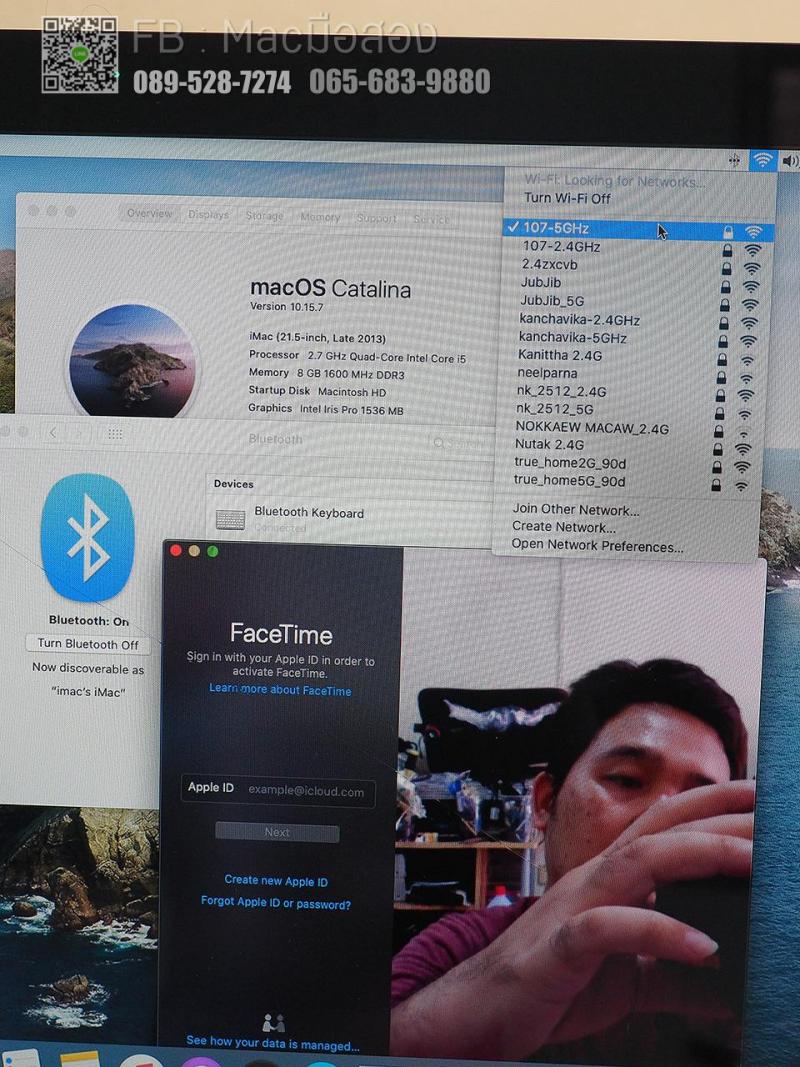
Task: Go back using the Bluetooth window back arrow
Action: coord(53,433)
